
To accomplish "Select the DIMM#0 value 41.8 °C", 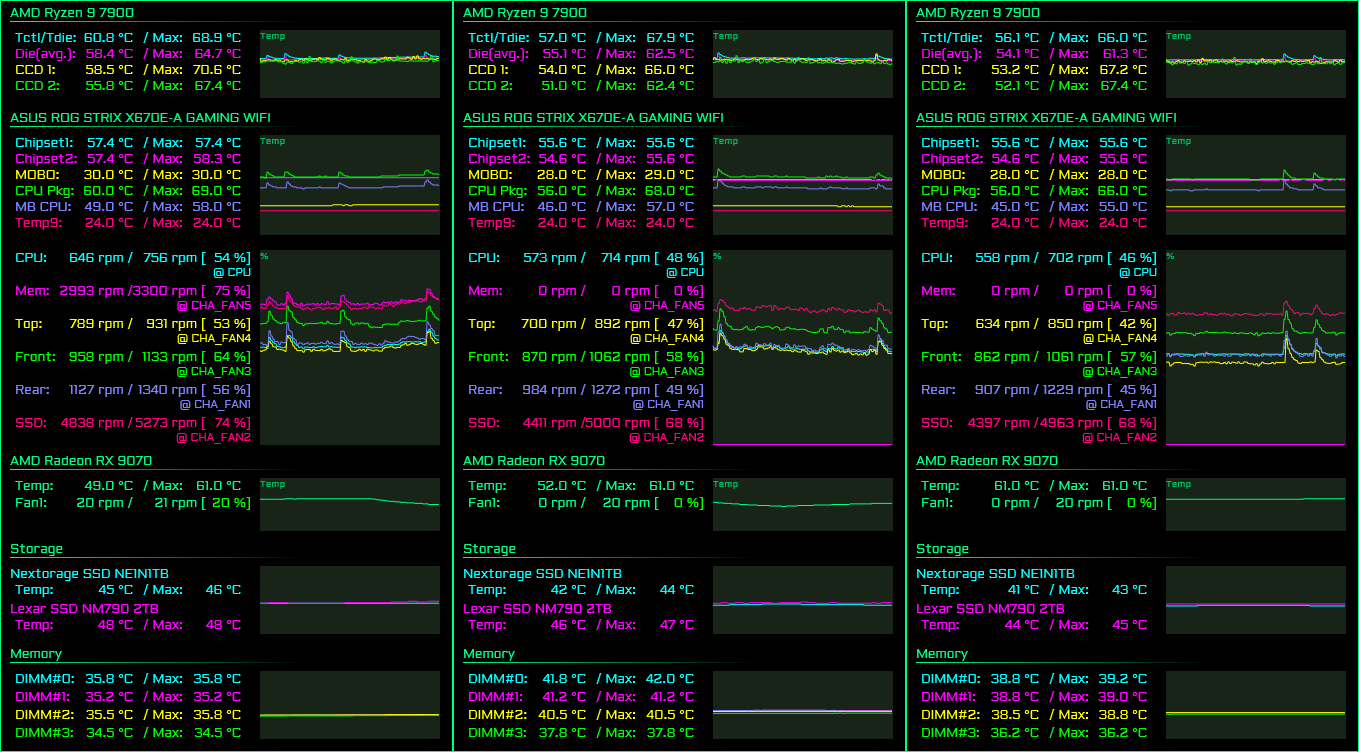I will [563, 679].
